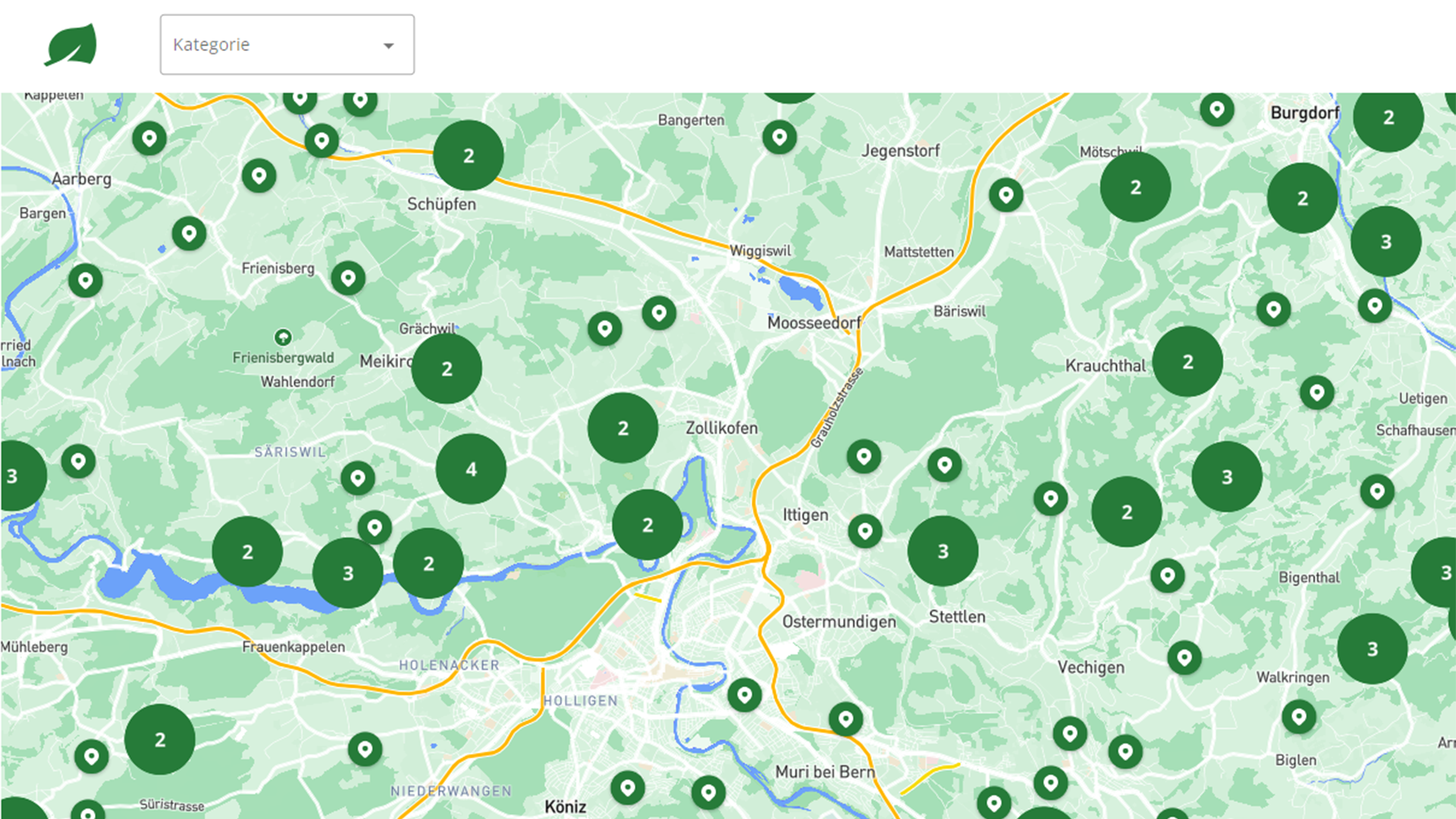This screenshot has width=1456, height=819.
Task: Click the Bigenthal map label
Action: (x=1309, y=578)
